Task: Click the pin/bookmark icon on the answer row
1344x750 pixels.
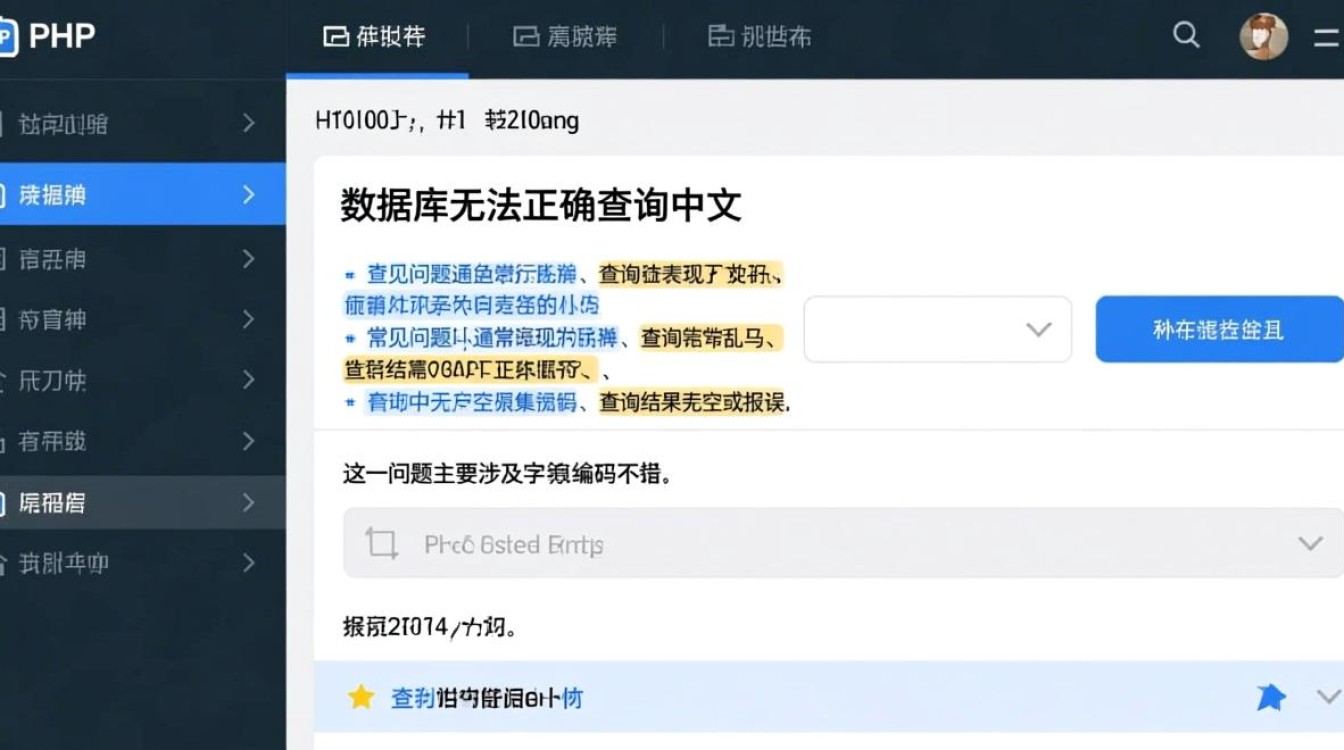Action: point(1272,697)
